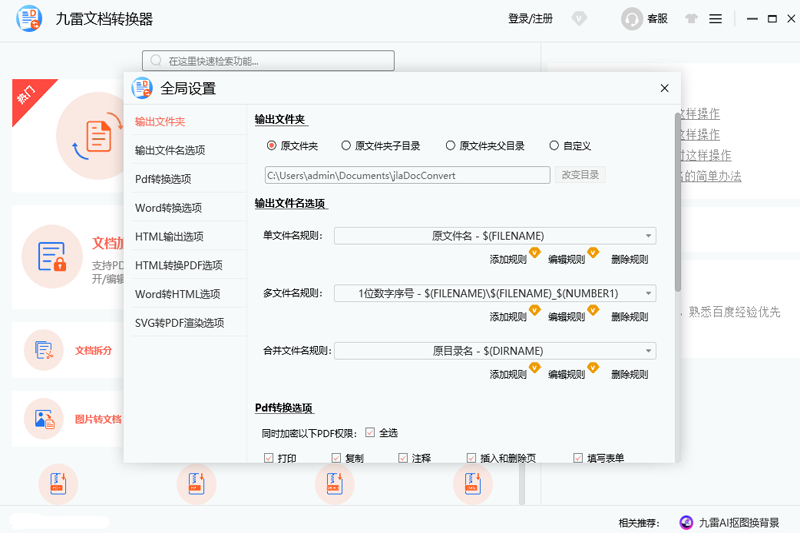Click the third round file icon at bottom row

pos(335,484)
